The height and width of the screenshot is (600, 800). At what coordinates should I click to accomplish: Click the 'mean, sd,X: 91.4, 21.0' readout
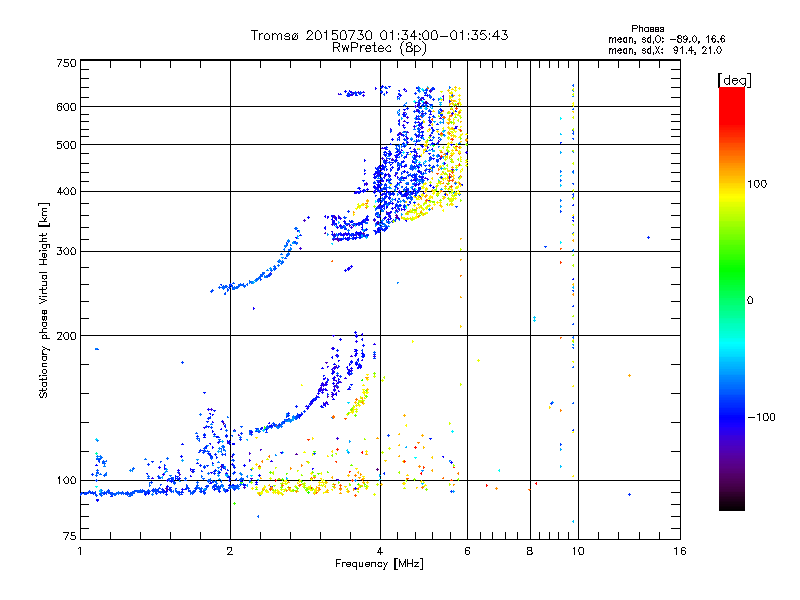click(665, 50)
